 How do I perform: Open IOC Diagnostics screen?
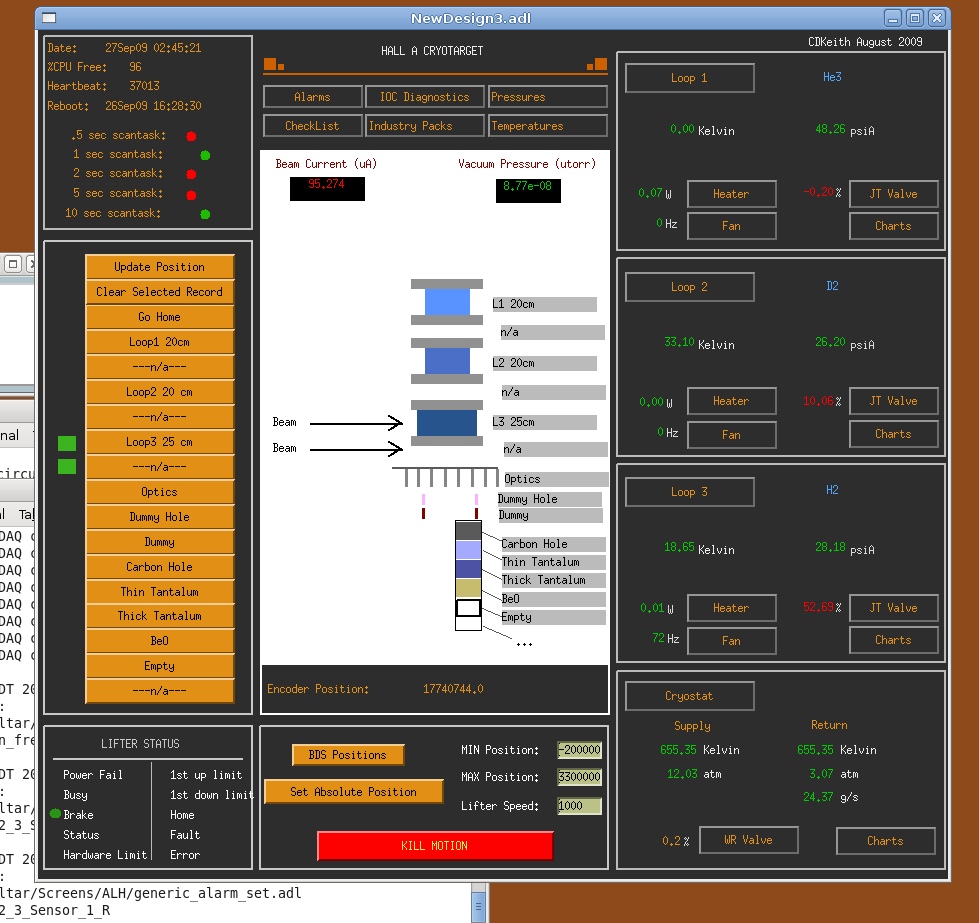point(425,97)
